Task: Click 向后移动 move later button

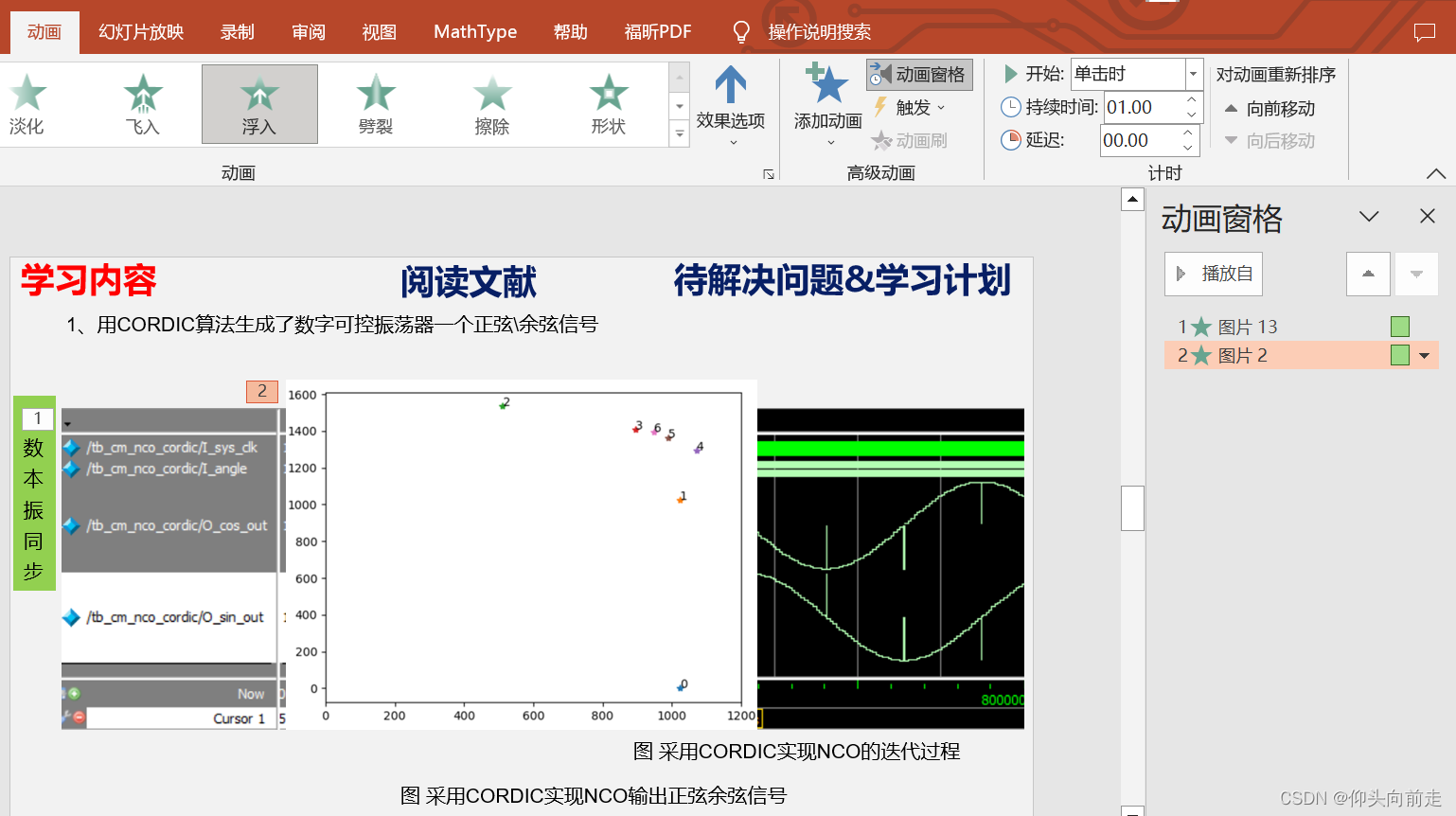Action: point(1270,141)
